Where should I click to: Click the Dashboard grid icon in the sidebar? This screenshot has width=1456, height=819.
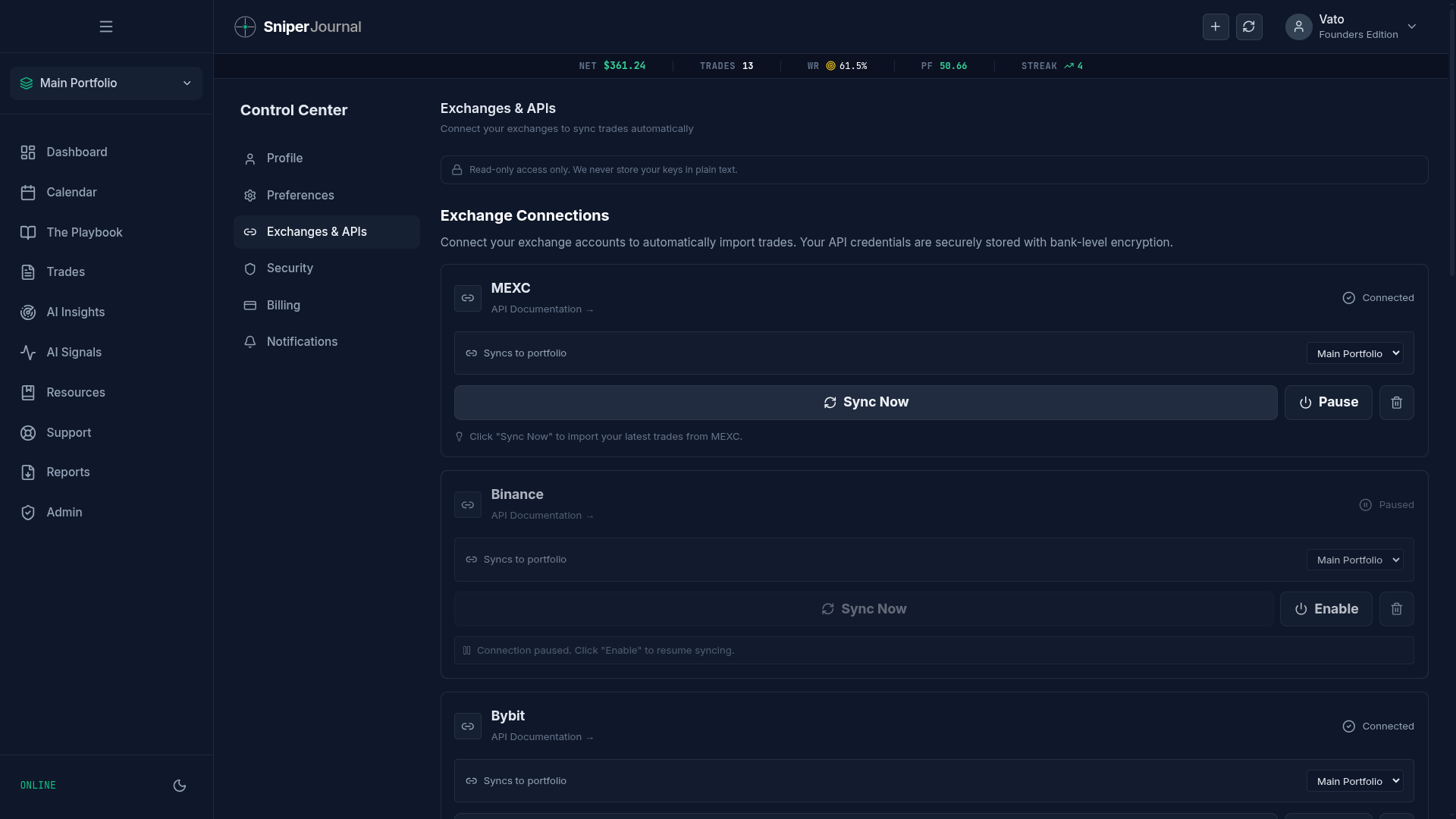28,152
